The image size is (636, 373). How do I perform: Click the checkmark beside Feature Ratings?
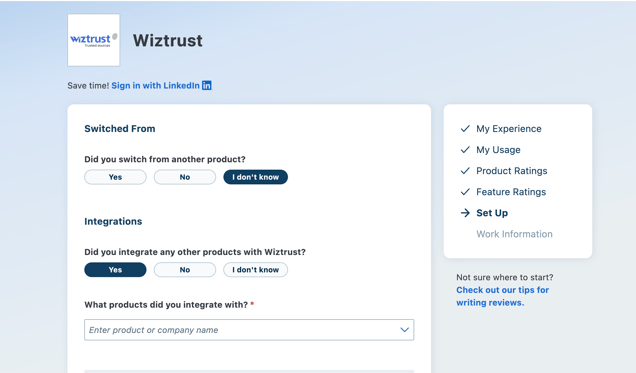tap(465, 192)
